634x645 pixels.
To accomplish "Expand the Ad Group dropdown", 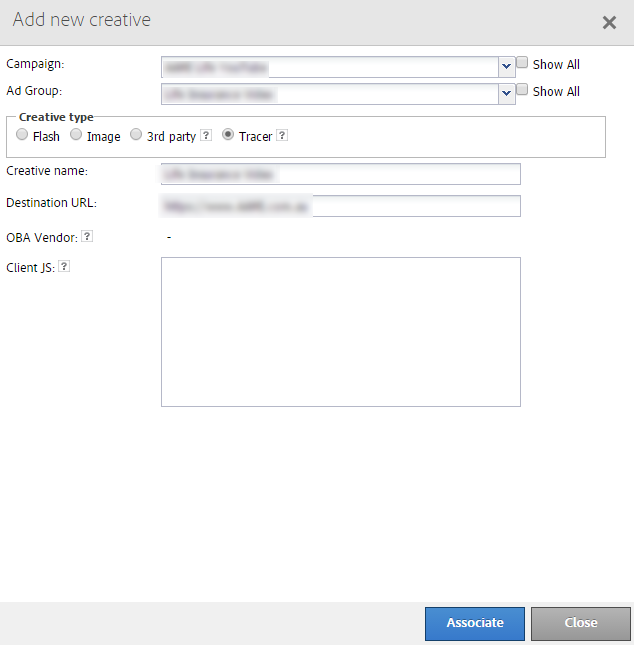I will click(x=506, y=94).
